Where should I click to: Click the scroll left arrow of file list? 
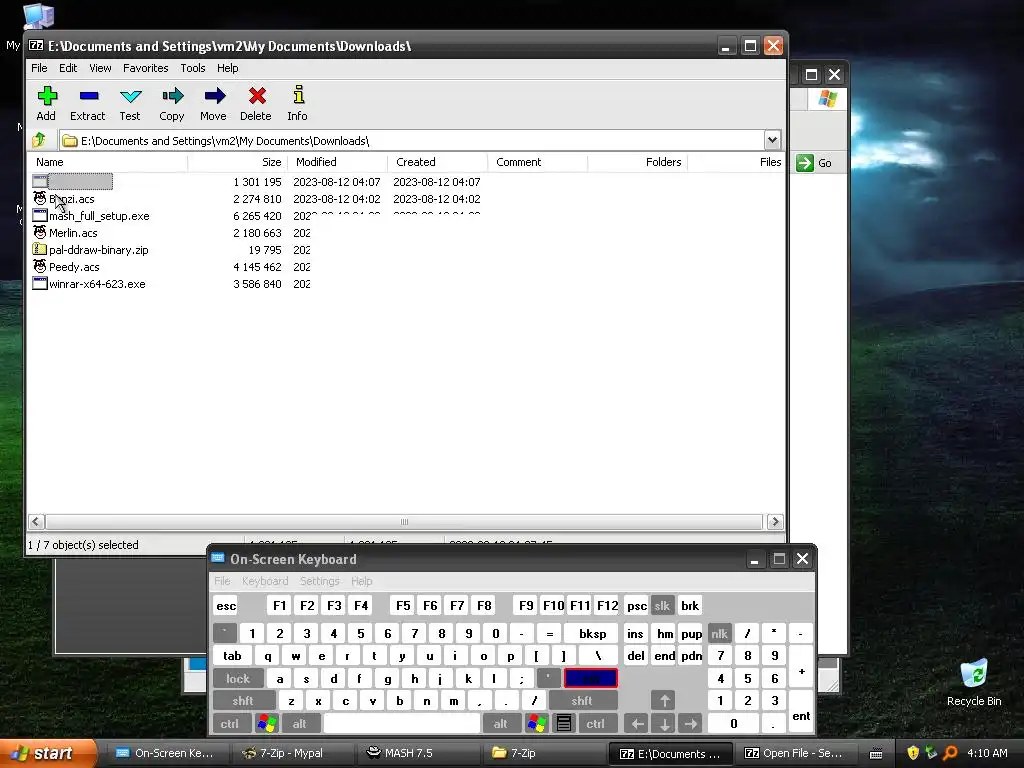(37, 522)
